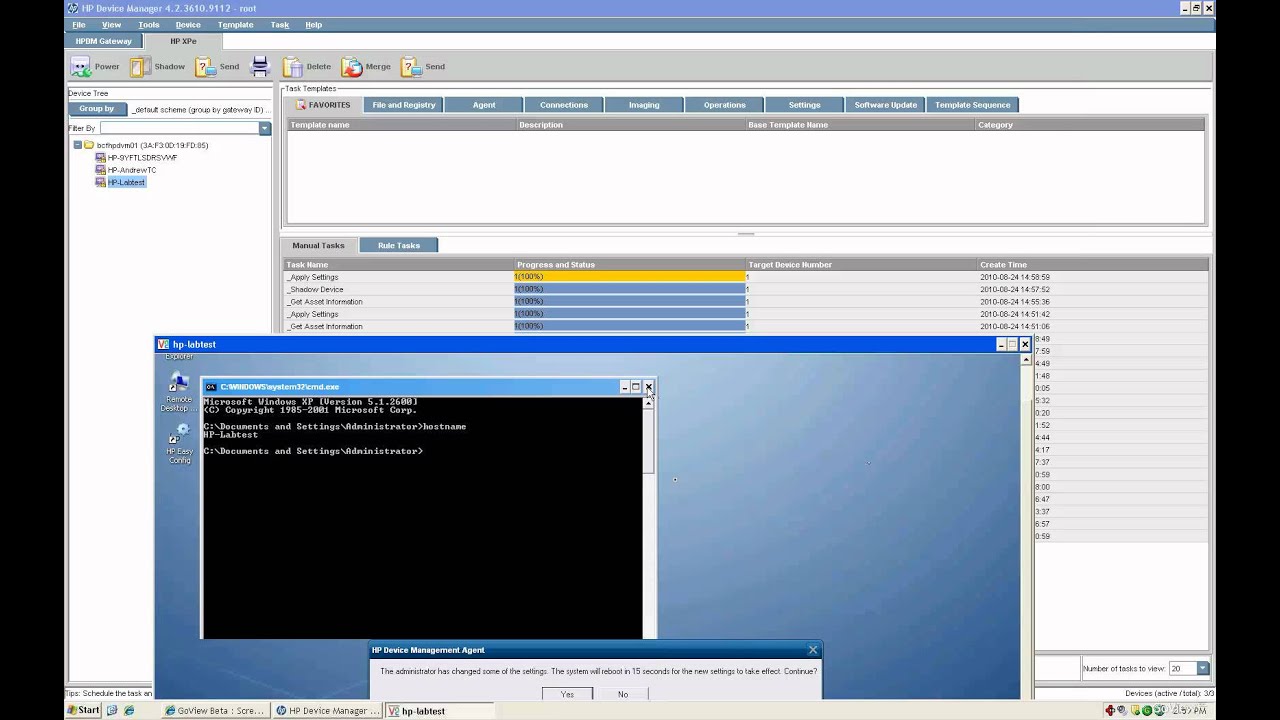Open the Remote Desktop shortcut in hp-labtest
This screenshot has height=720, width=1280.
pos(179,382)
